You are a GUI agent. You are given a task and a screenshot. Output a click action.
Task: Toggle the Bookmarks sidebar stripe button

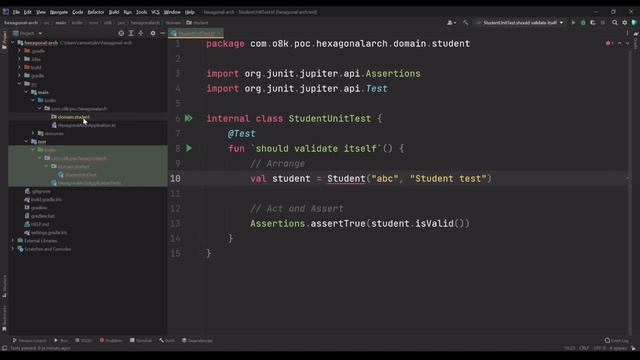coord(4,319)
